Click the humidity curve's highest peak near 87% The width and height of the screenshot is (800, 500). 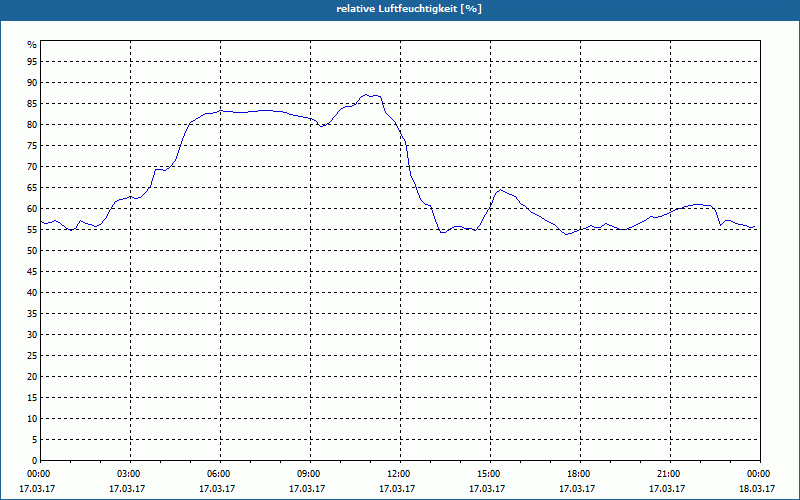365,95
